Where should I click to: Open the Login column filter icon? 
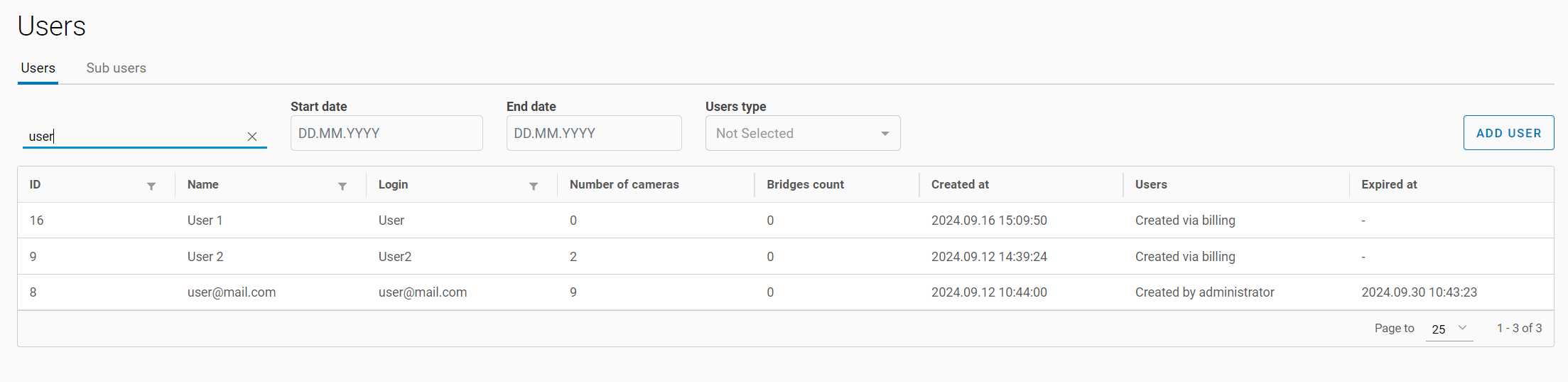[x=534, y=186]
